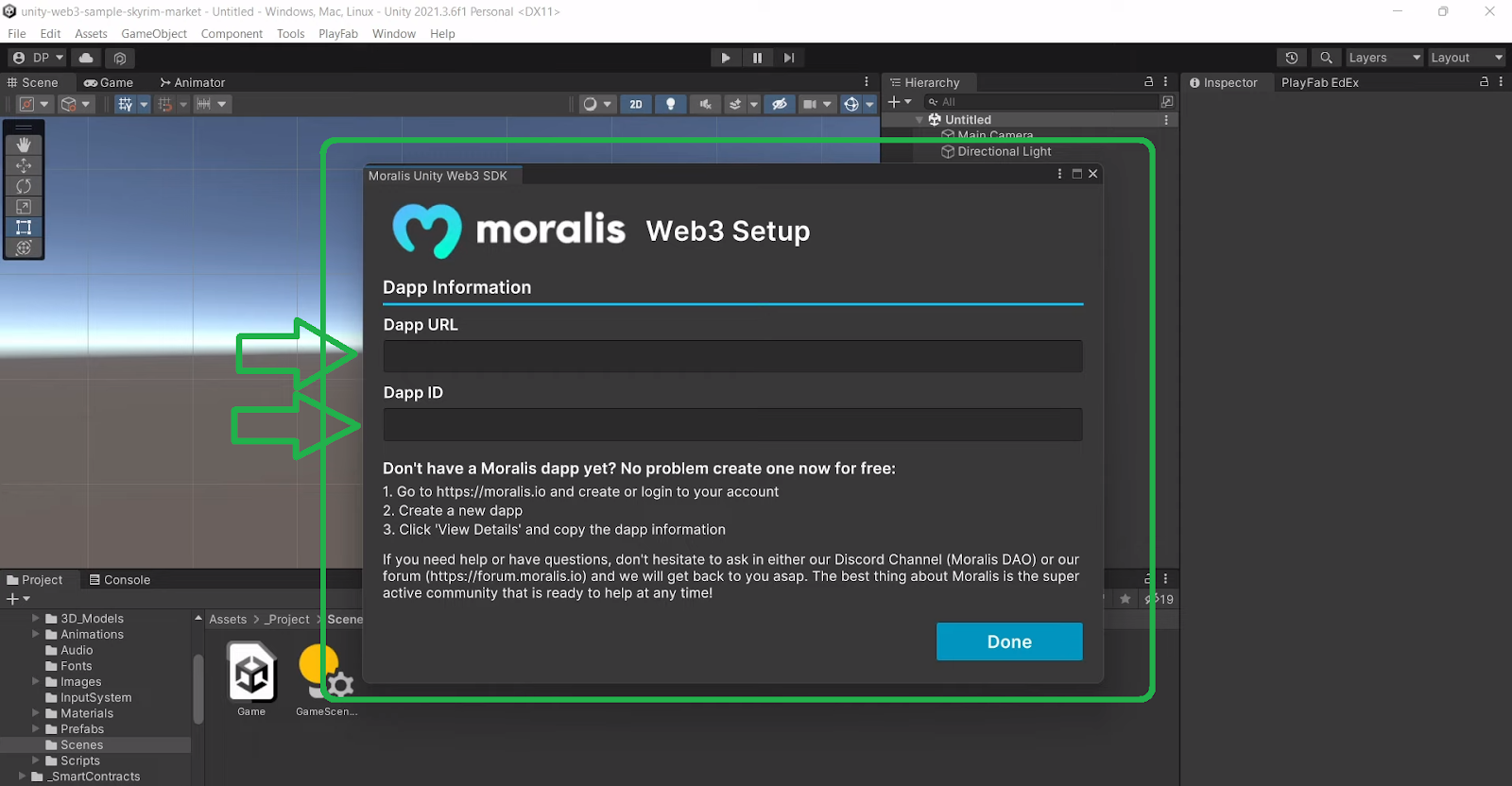The image size is (1512, 786).
Task: Open the global Search magnifier
Action: tap(1326, 58)
